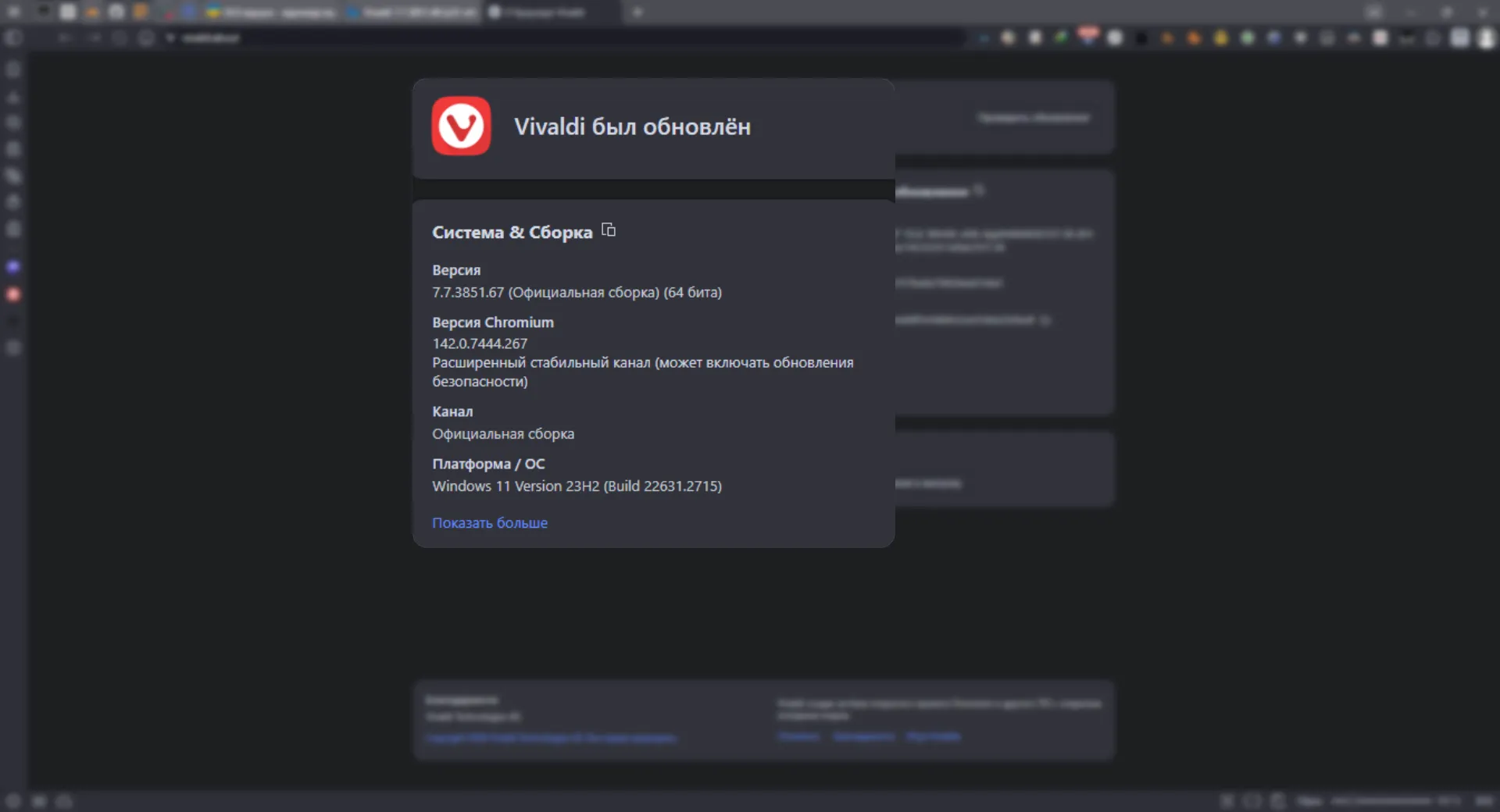The image size is (1500, 812).
Task: Click the Система & Сборка section title
Action: click(512, 233)
